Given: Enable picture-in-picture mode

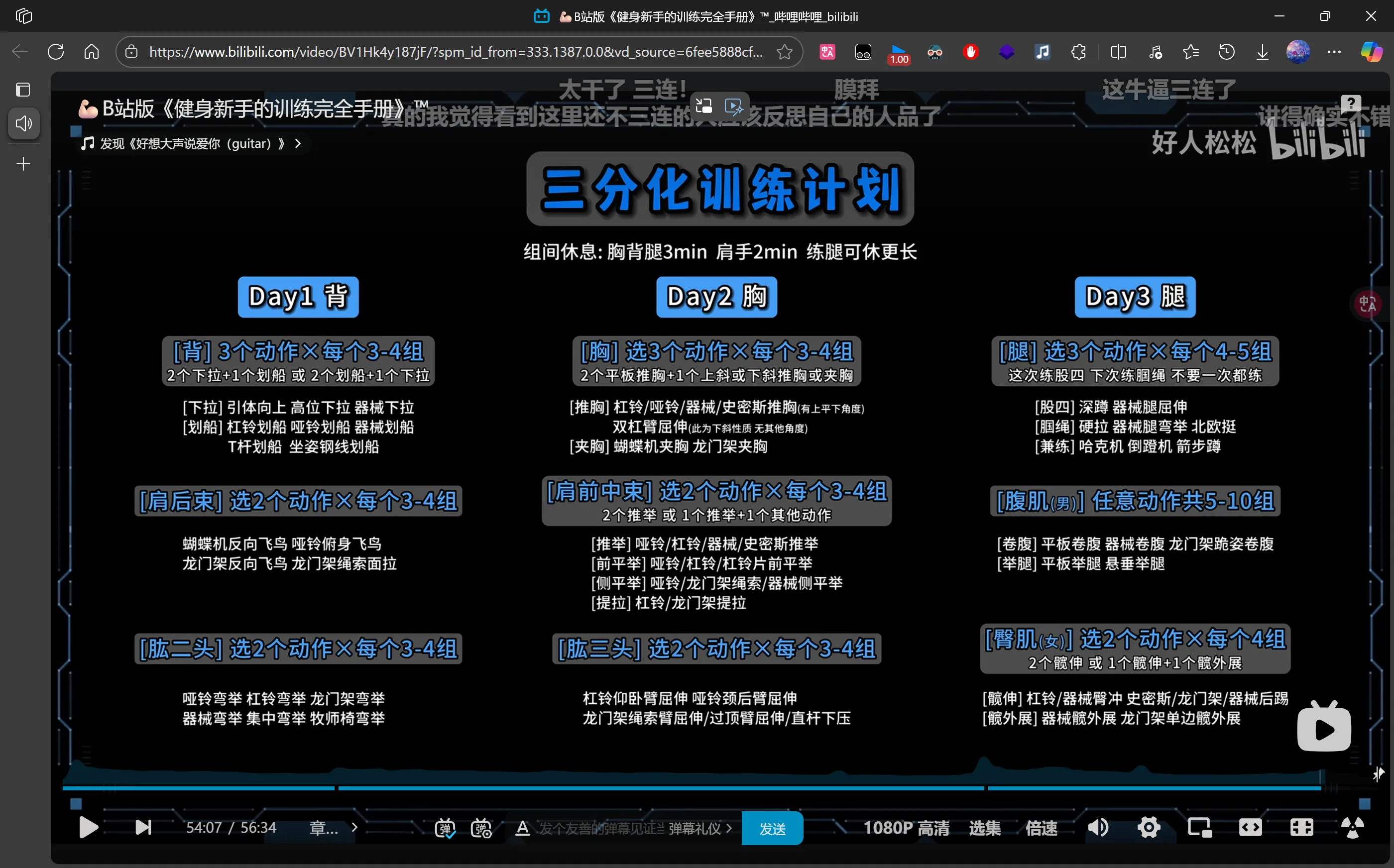Looking at the screenshot, I should click(1199, 827).
